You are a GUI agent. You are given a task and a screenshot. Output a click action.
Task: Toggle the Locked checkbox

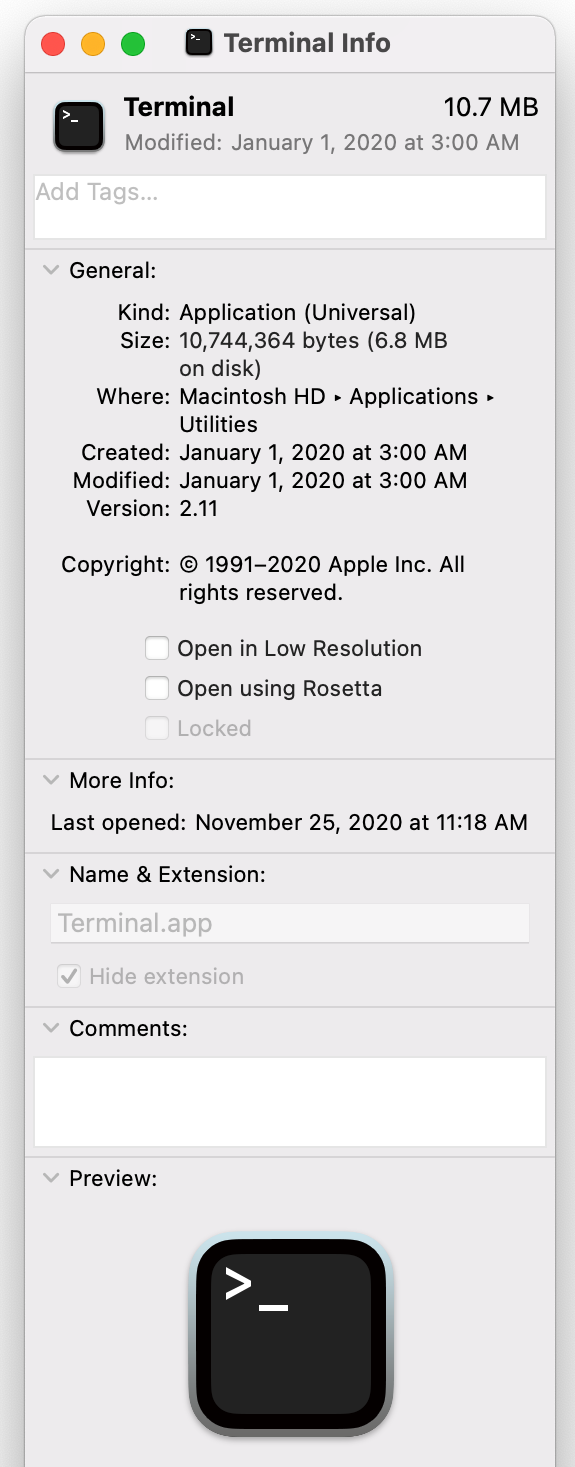[x=157, y=729]
